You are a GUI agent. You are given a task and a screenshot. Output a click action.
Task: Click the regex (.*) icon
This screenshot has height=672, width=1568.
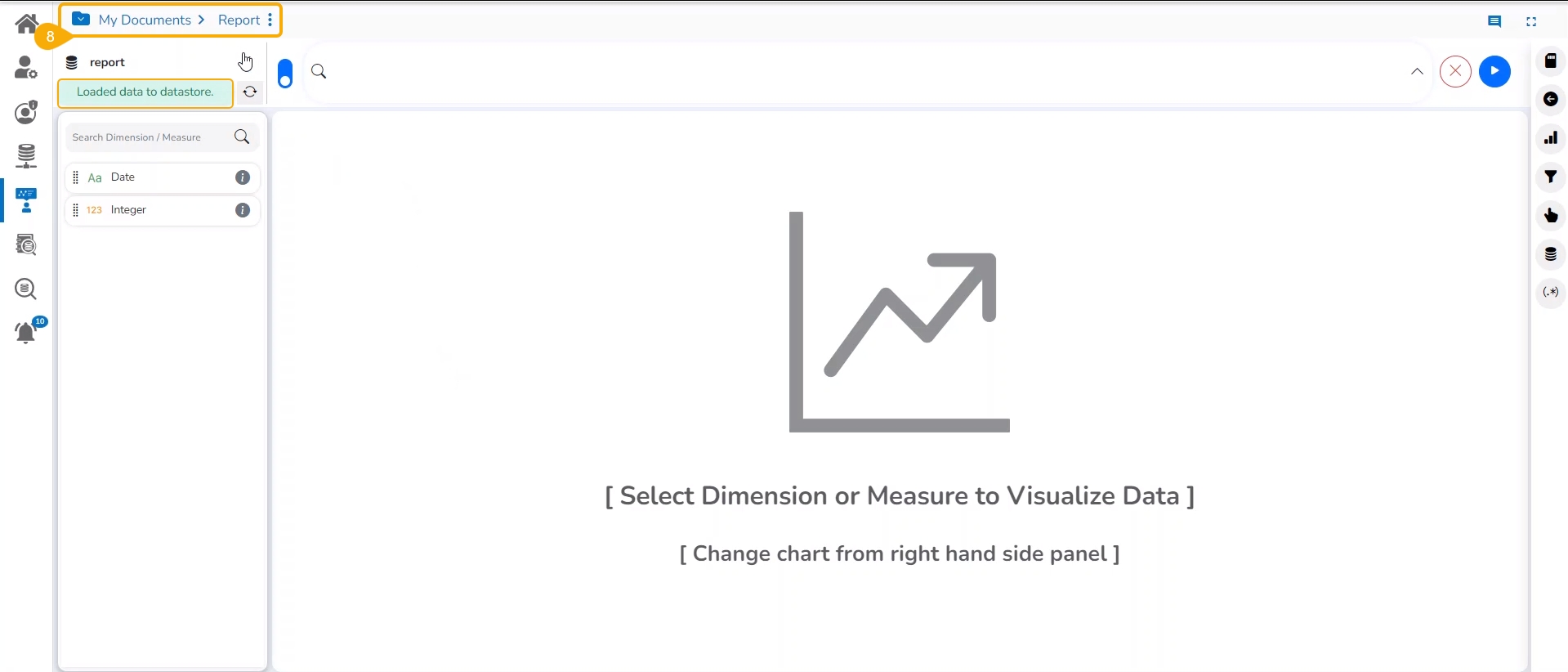tap(1551, 292)
